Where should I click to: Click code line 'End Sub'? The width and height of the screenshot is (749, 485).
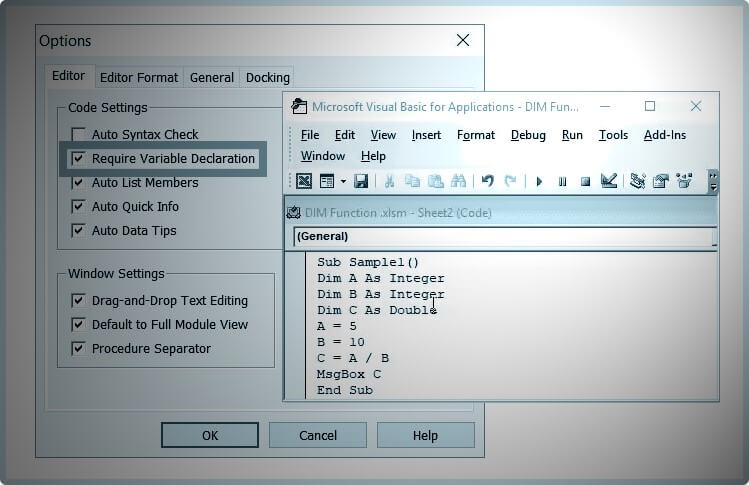click(344, 390)
